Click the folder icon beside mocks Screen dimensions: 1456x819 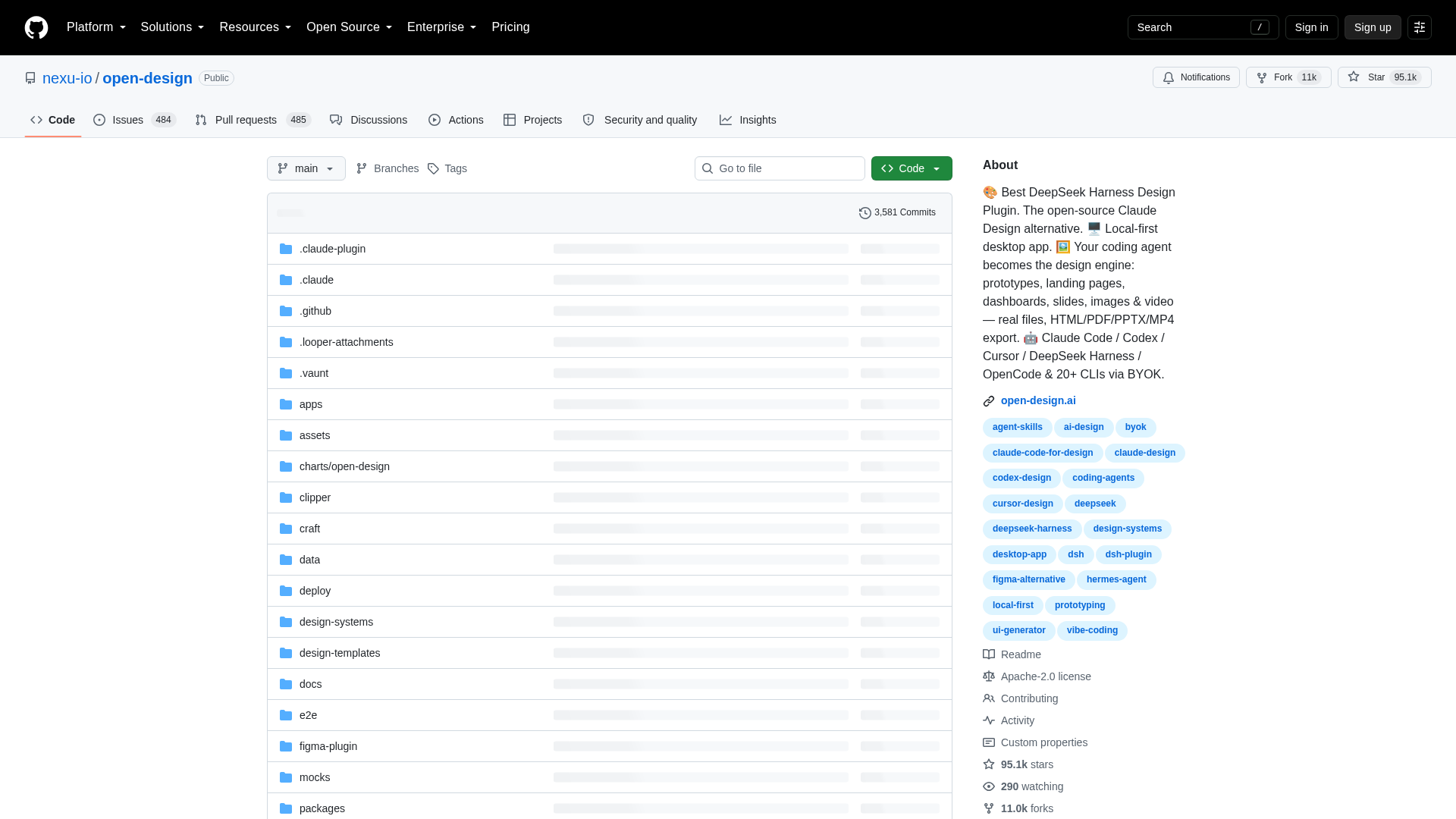[x=286, y=777]
